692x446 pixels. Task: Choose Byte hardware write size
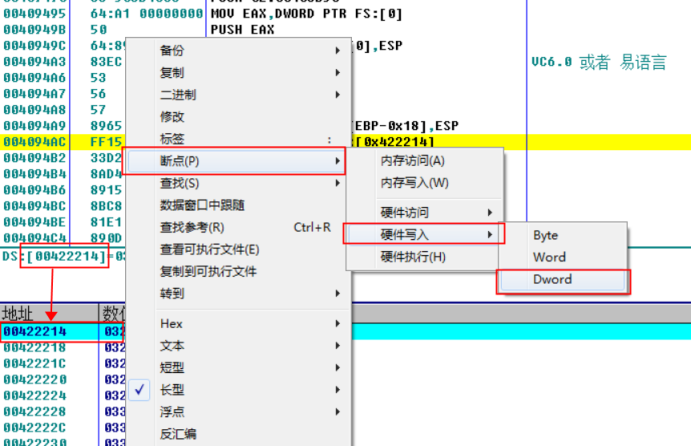pos(563,235)
